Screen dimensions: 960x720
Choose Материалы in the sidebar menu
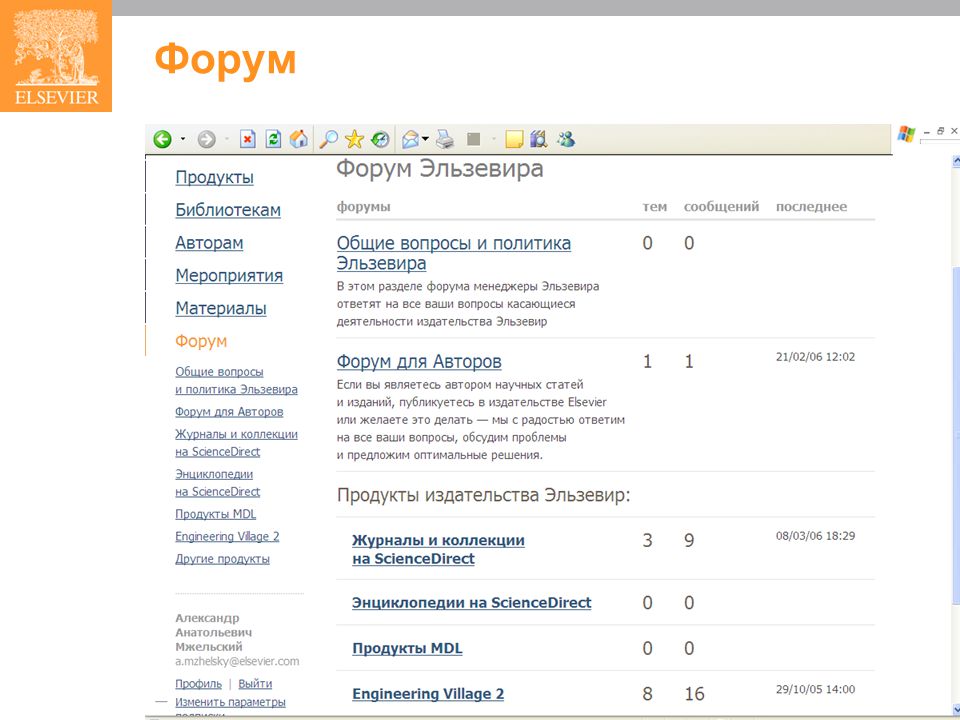click(x=220, y=309)
